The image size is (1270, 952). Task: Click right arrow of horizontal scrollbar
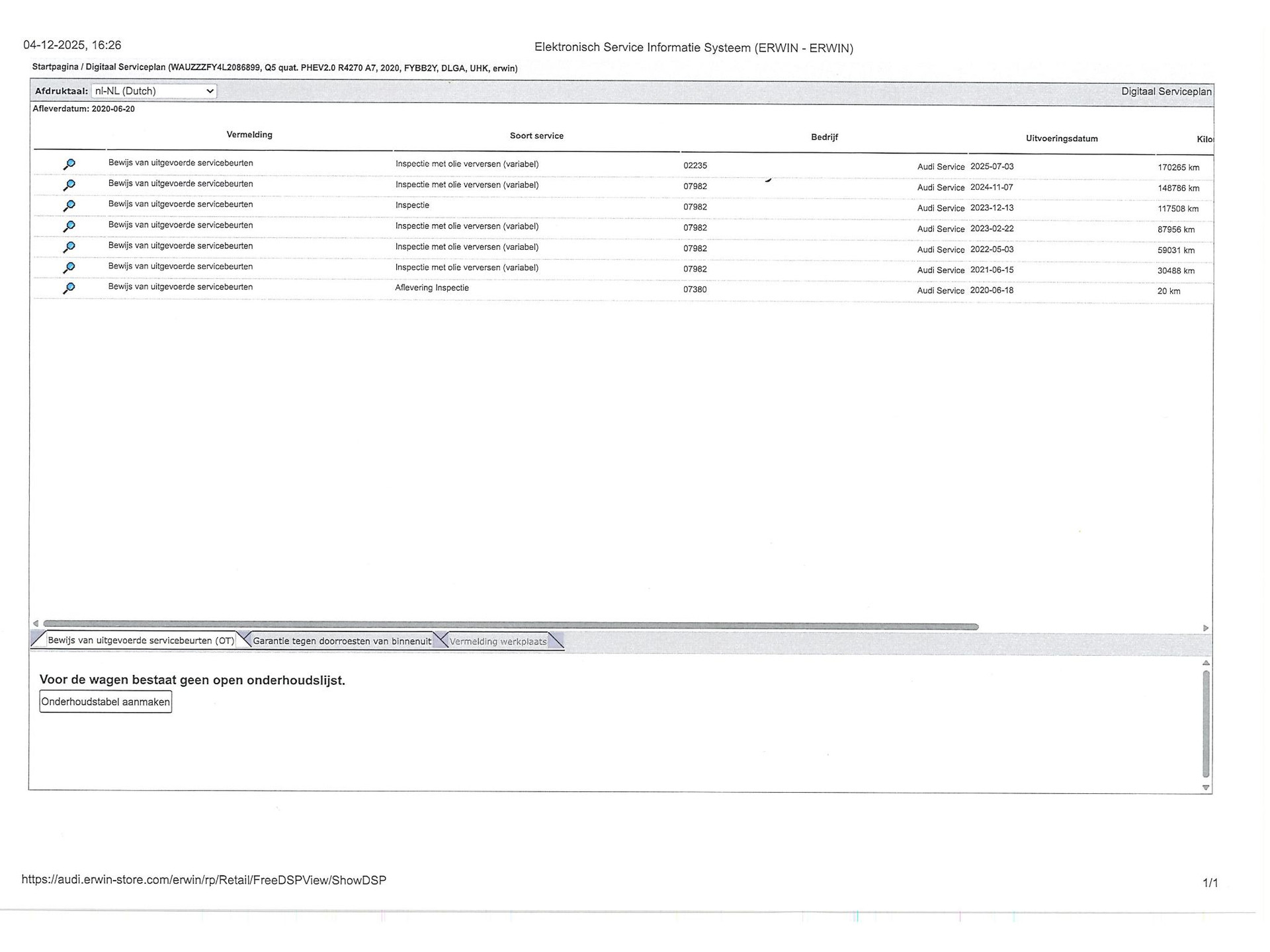click(x=1205, y=627)
